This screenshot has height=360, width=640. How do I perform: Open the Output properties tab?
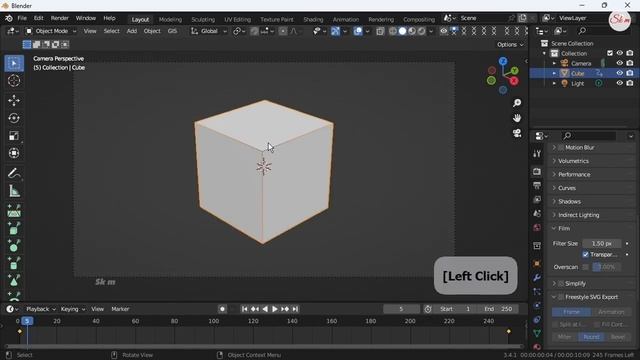click(537, 186)
